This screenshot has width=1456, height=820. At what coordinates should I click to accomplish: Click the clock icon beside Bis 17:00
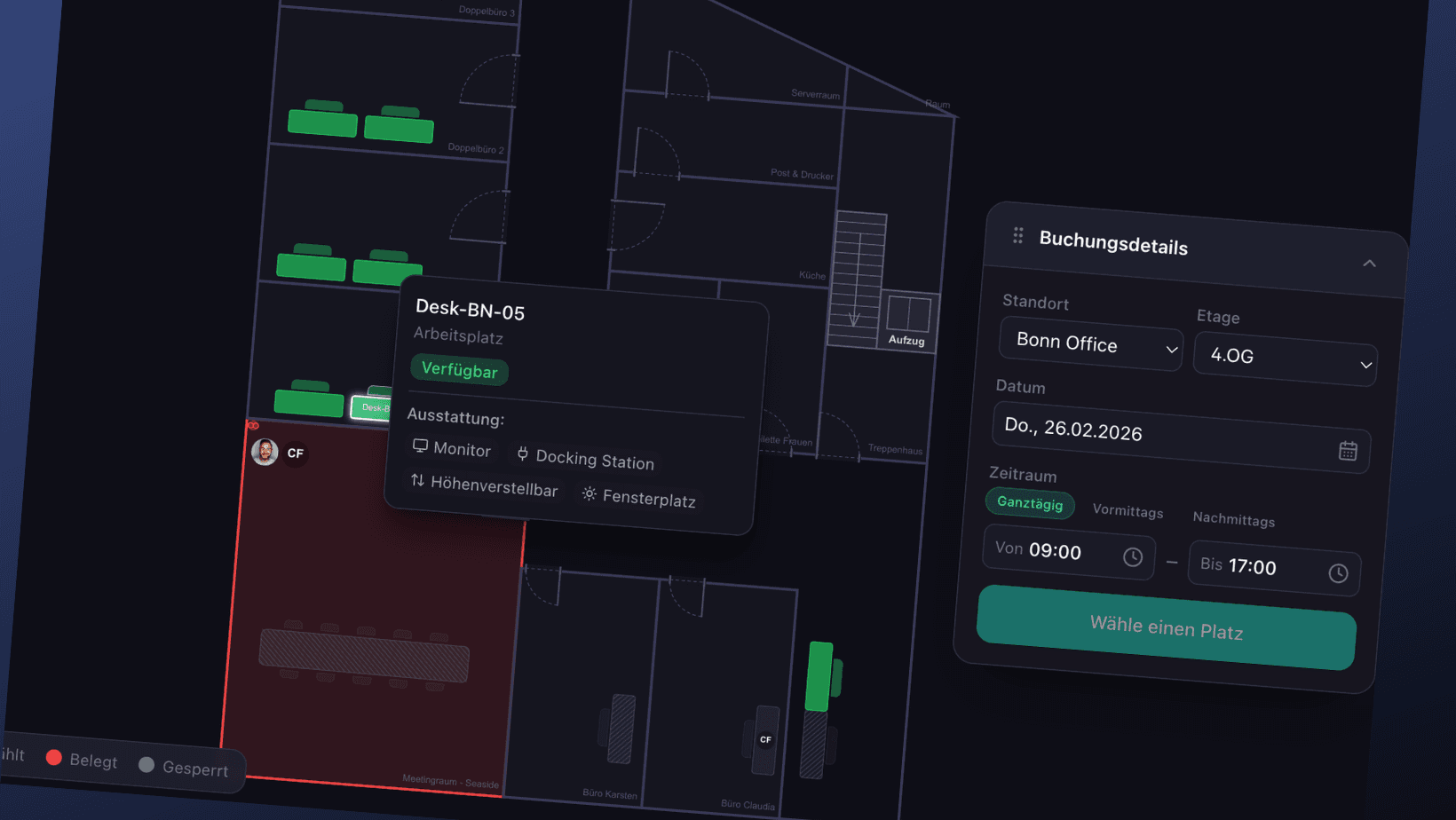[x=1339, y=573]
